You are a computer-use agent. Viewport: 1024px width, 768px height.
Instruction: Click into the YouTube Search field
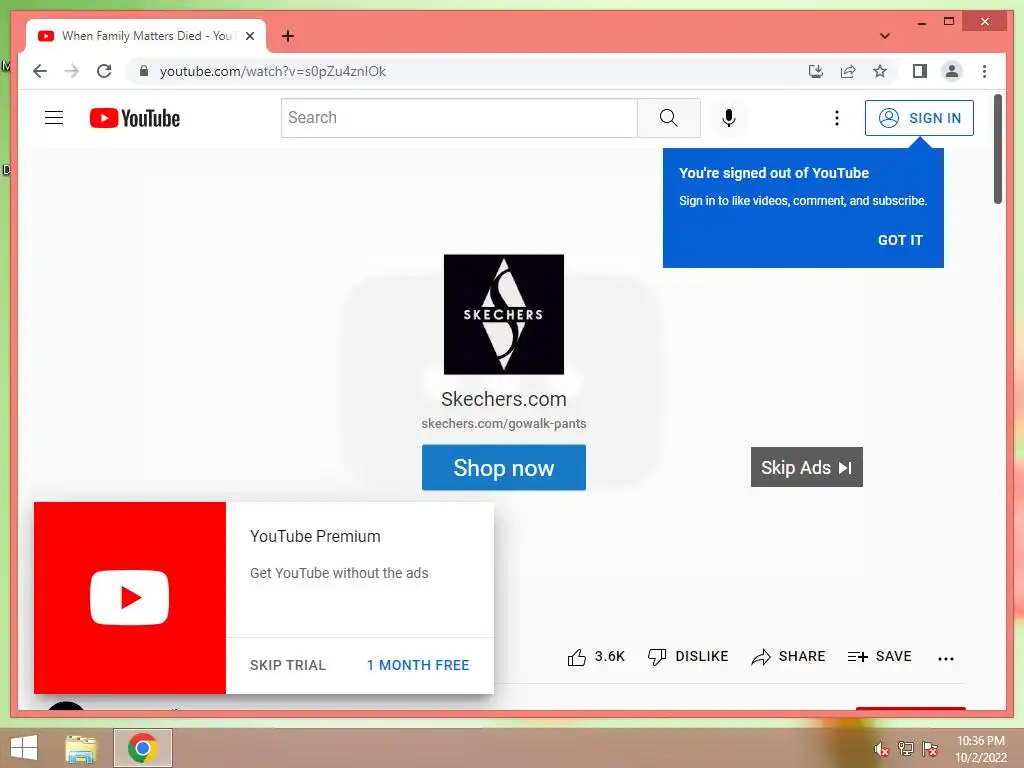459,118
